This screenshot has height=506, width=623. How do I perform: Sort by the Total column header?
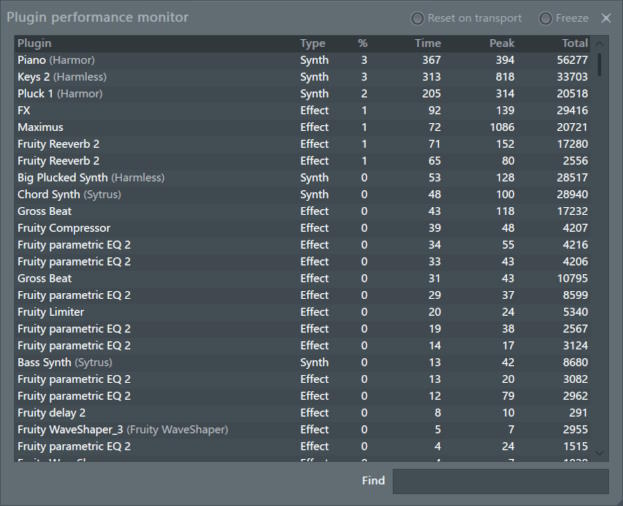coord(574,43)
